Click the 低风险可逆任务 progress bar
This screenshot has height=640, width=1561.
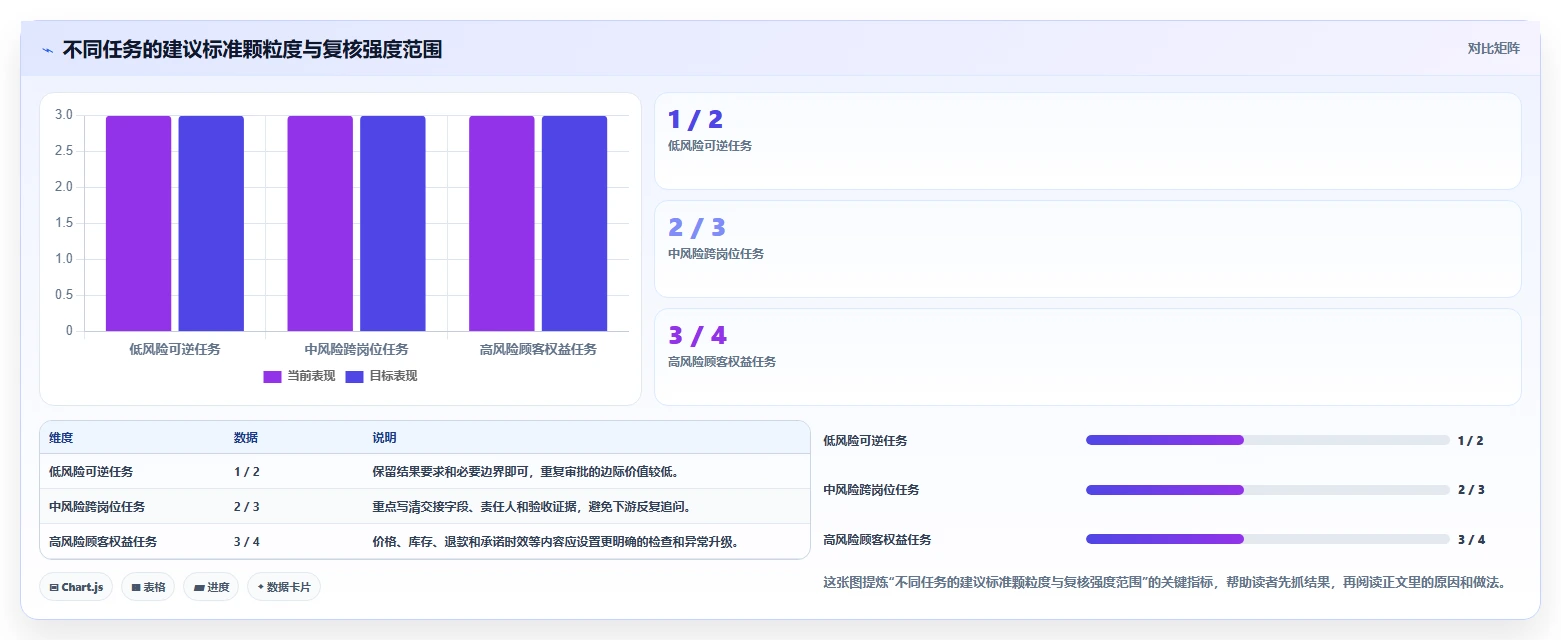click(1267, 440)
